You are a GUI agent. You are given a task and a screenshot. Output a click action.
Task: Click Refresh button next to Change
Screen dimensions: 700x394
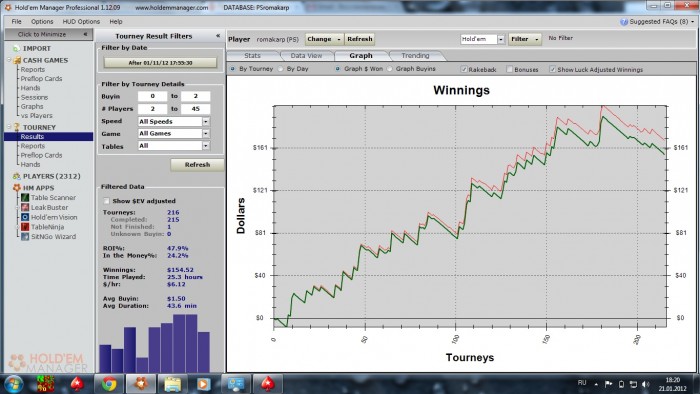pos(360,39)
